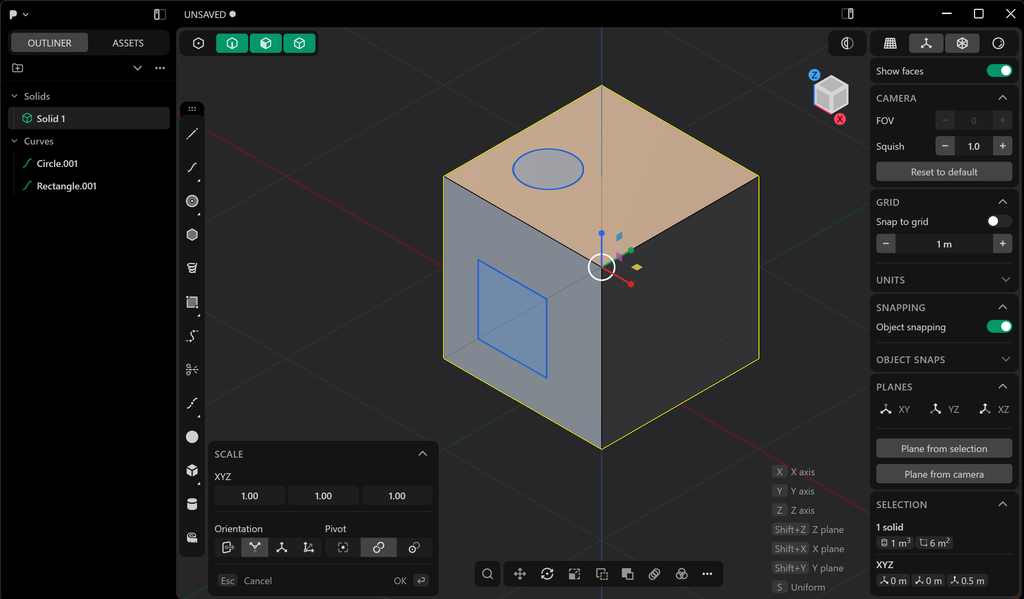Expand the UNITS section

tap(1004, 279)
